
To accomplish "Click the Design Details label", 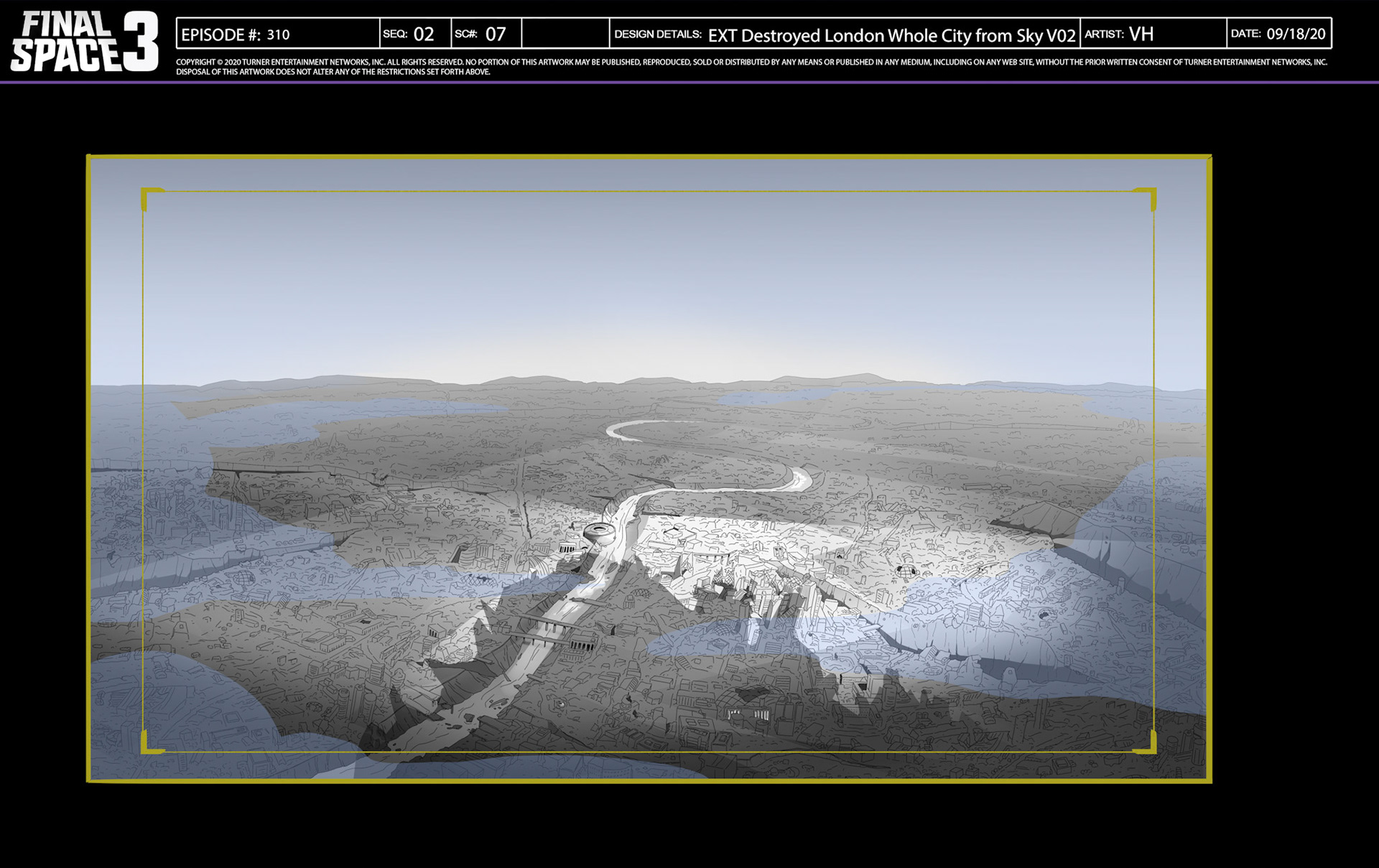I will [x=657, y=34].
